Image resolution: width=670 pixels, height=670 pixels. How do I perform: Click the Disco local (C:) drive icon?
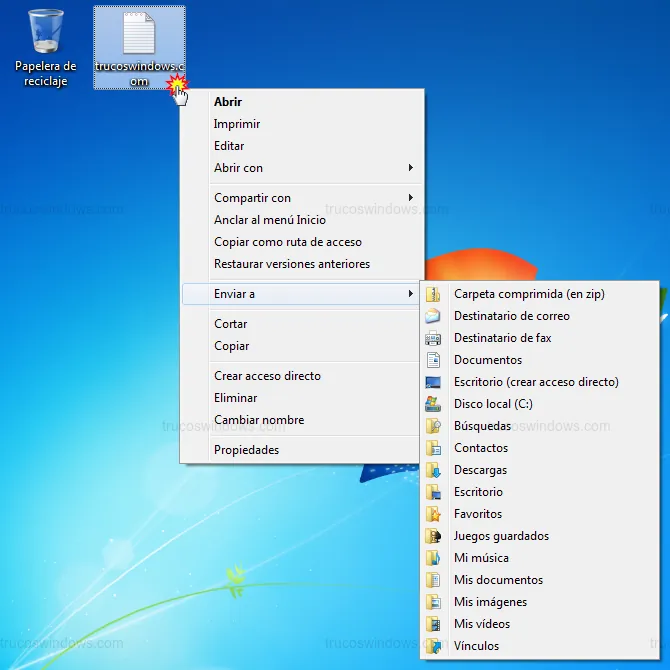click(x=433, y=404)
